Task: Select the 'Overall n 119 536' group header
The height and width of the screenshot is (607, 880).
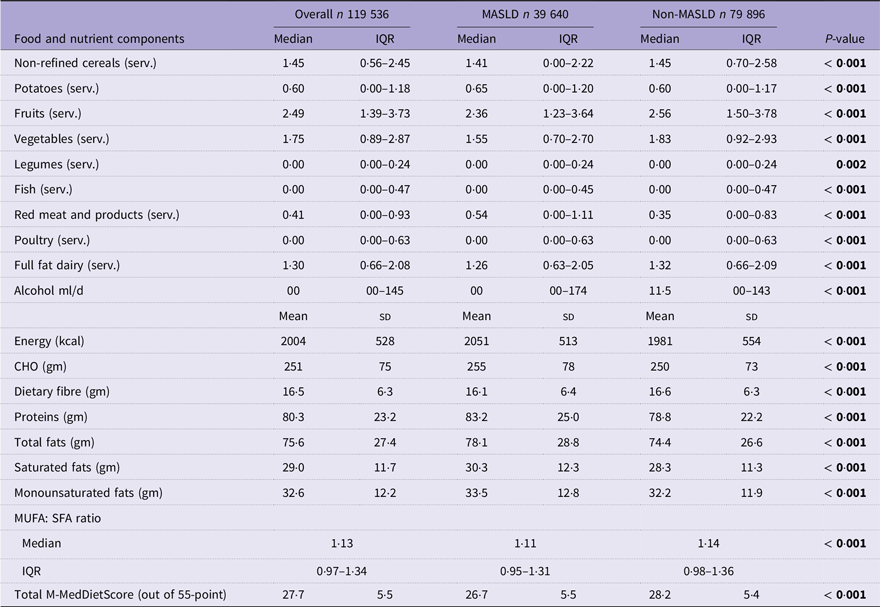Action: [342, 14]
